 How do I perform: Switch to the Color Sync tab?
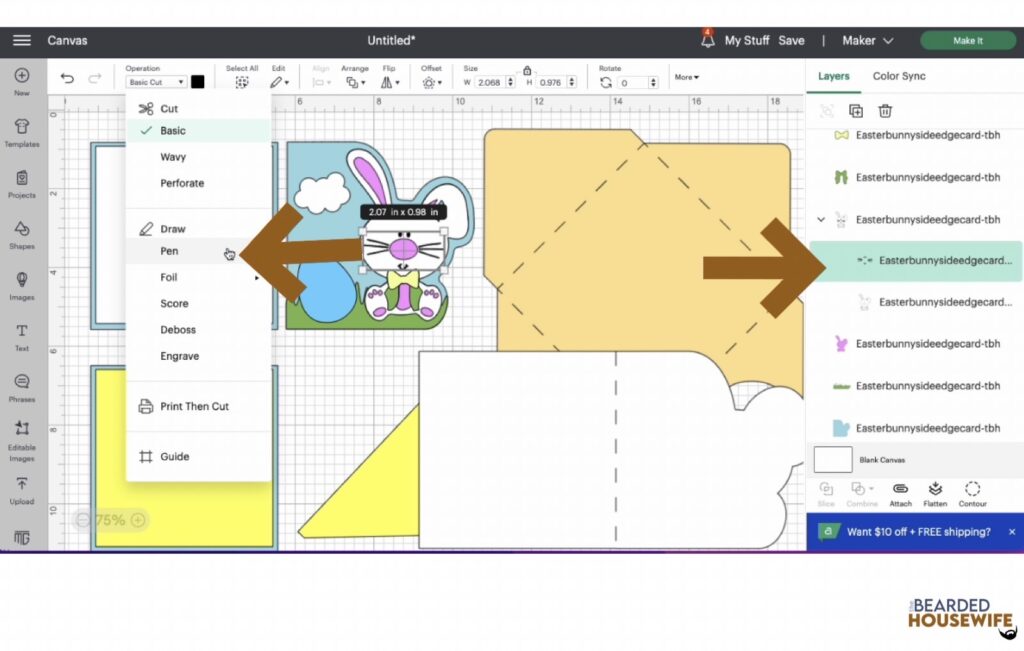tap(899, 76)
